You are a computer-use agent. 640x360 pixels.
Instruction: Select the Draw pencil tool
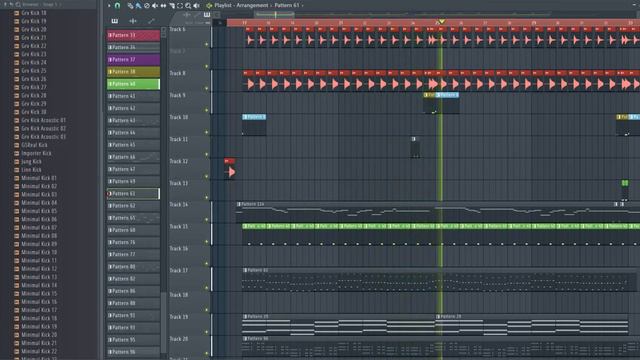[x=130, y=6]
